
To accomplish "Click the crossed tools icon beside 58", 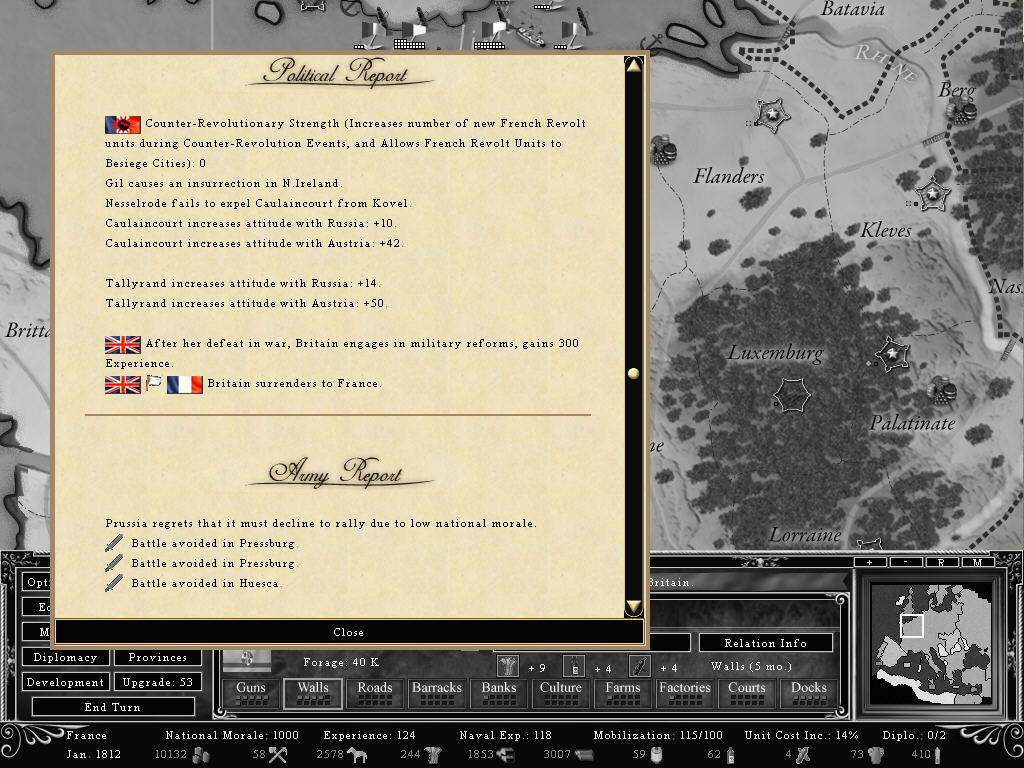I will 278,755.
